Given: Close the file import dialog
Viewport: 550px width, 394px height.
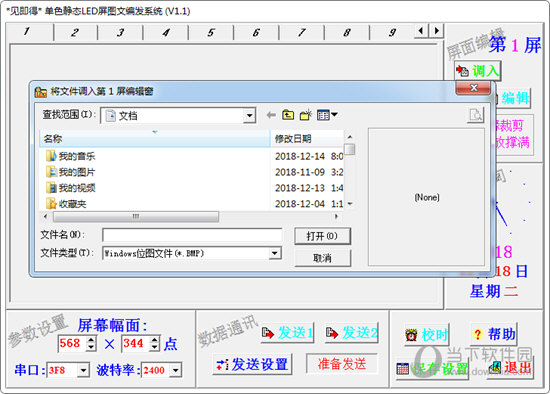Looking at the screenshot, I should point(473,88).
